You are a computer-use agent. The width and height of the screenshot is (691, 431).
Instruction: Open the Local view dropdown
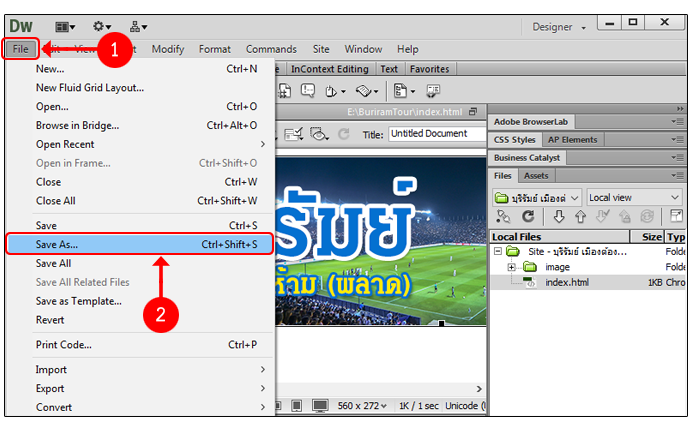(634, 197)
